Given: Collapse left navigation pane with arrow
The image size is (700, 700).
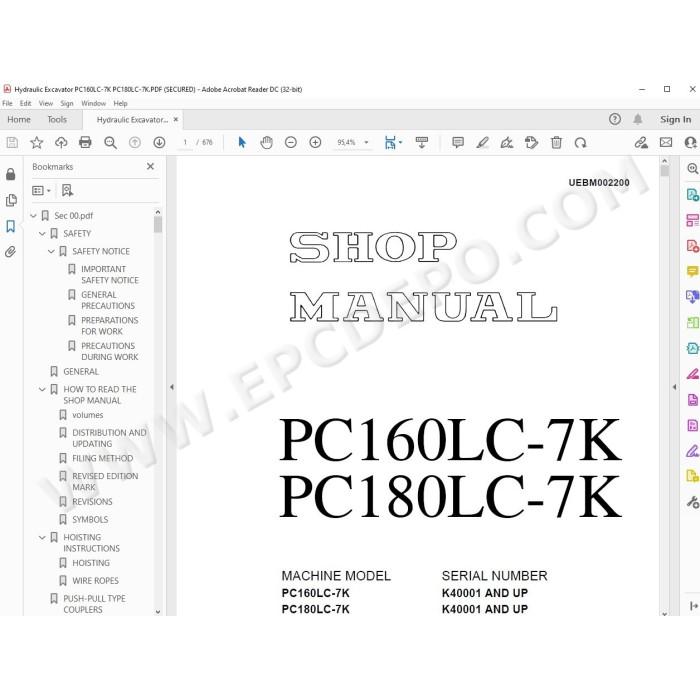Looking at the screenshot, I should [x=172, y=387].
